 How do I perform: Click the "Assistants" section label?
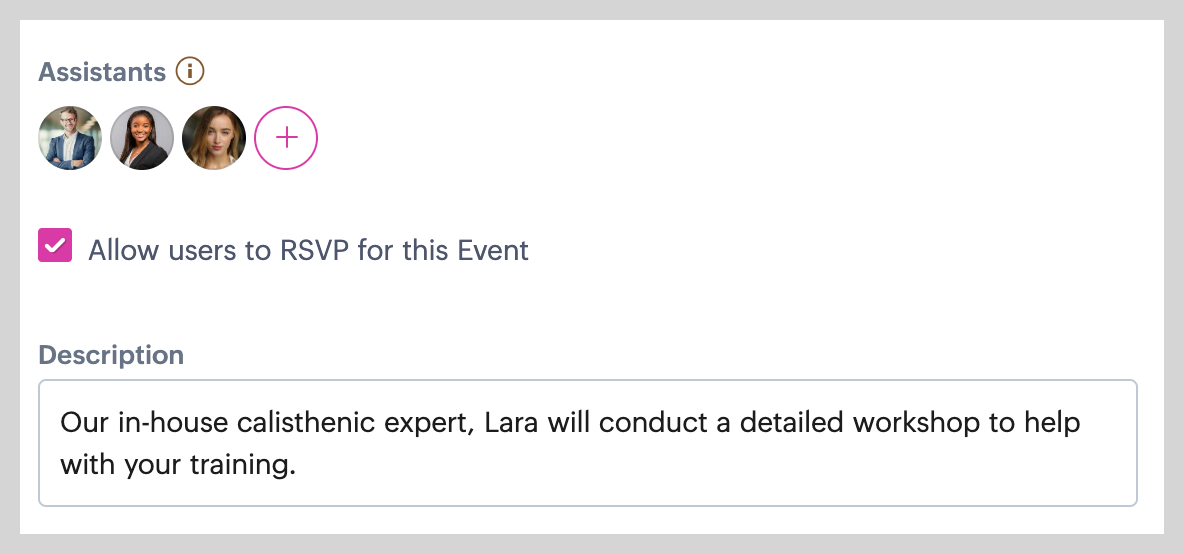[102, 72]
